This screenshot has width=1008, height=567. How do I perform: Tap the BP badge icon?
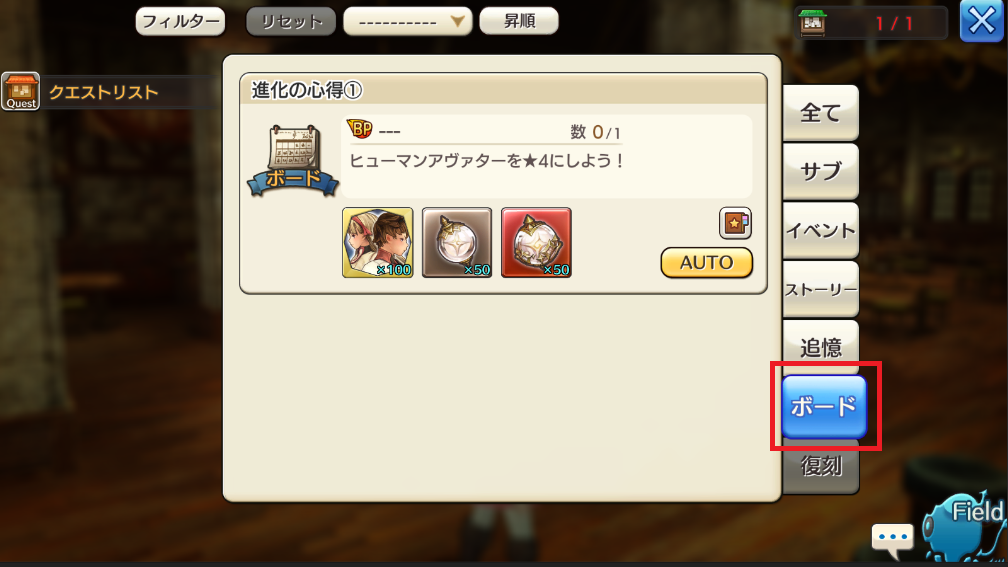[x=360, y=130]
